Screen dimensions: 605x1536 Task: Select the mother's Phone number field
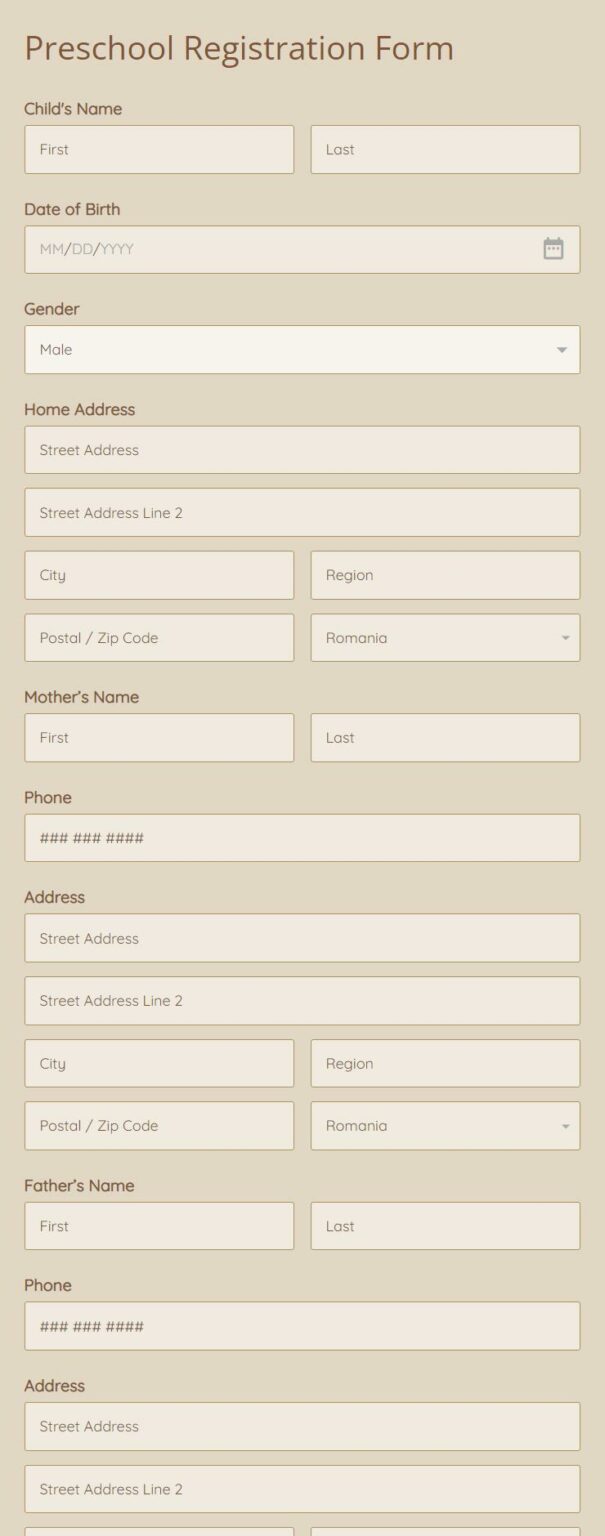pos(302,838)
